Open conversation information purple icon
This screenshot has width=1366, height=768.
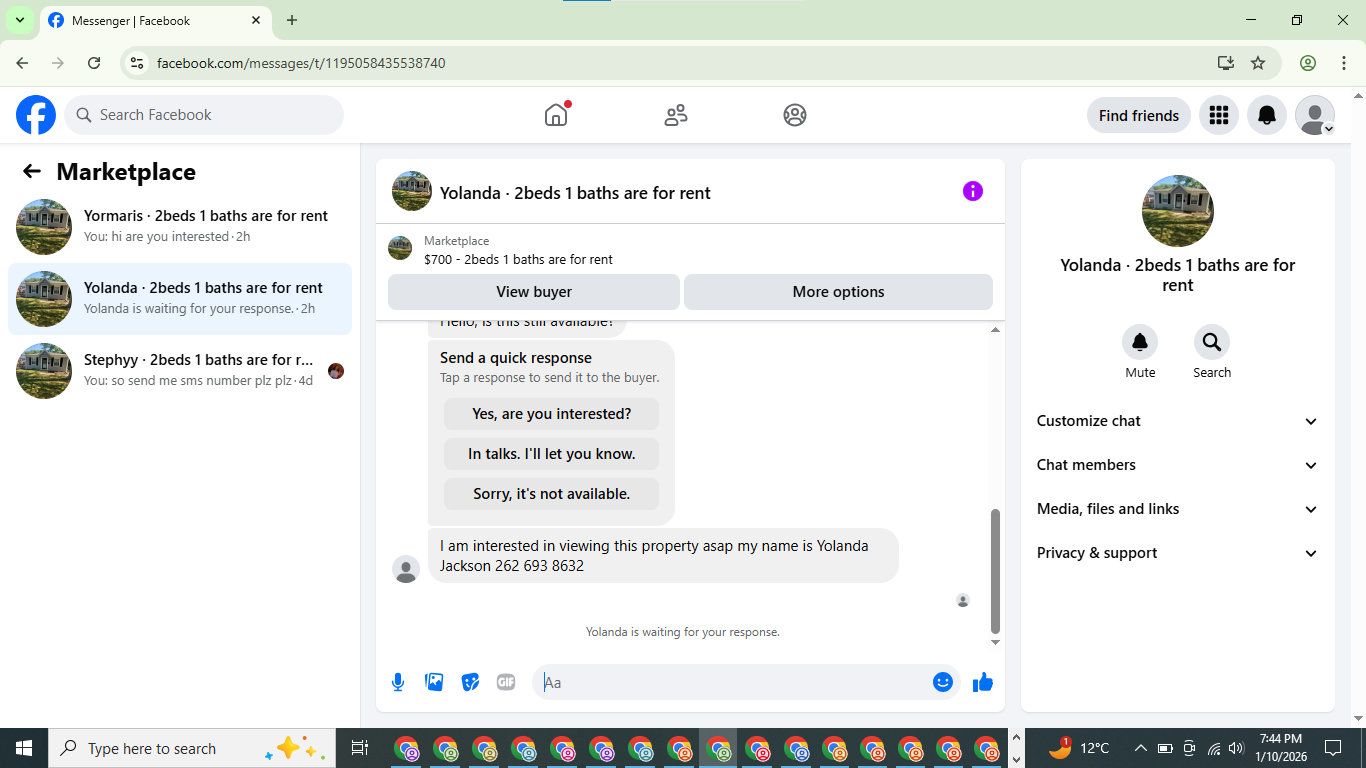(x=973, y=191)
